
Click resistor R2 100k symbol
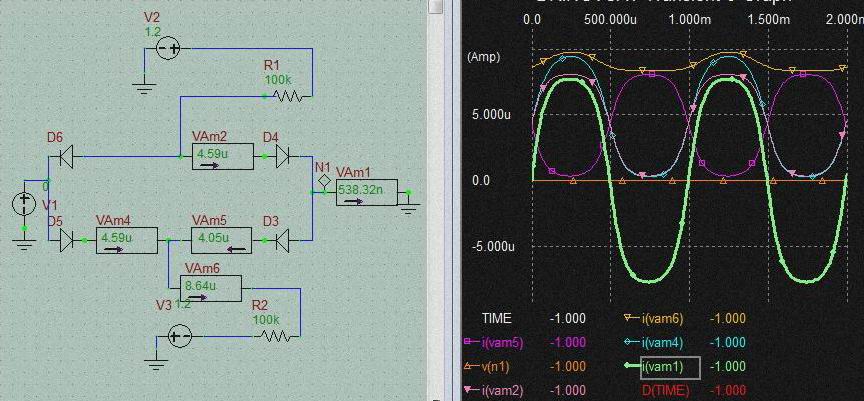tap(276, 335)
